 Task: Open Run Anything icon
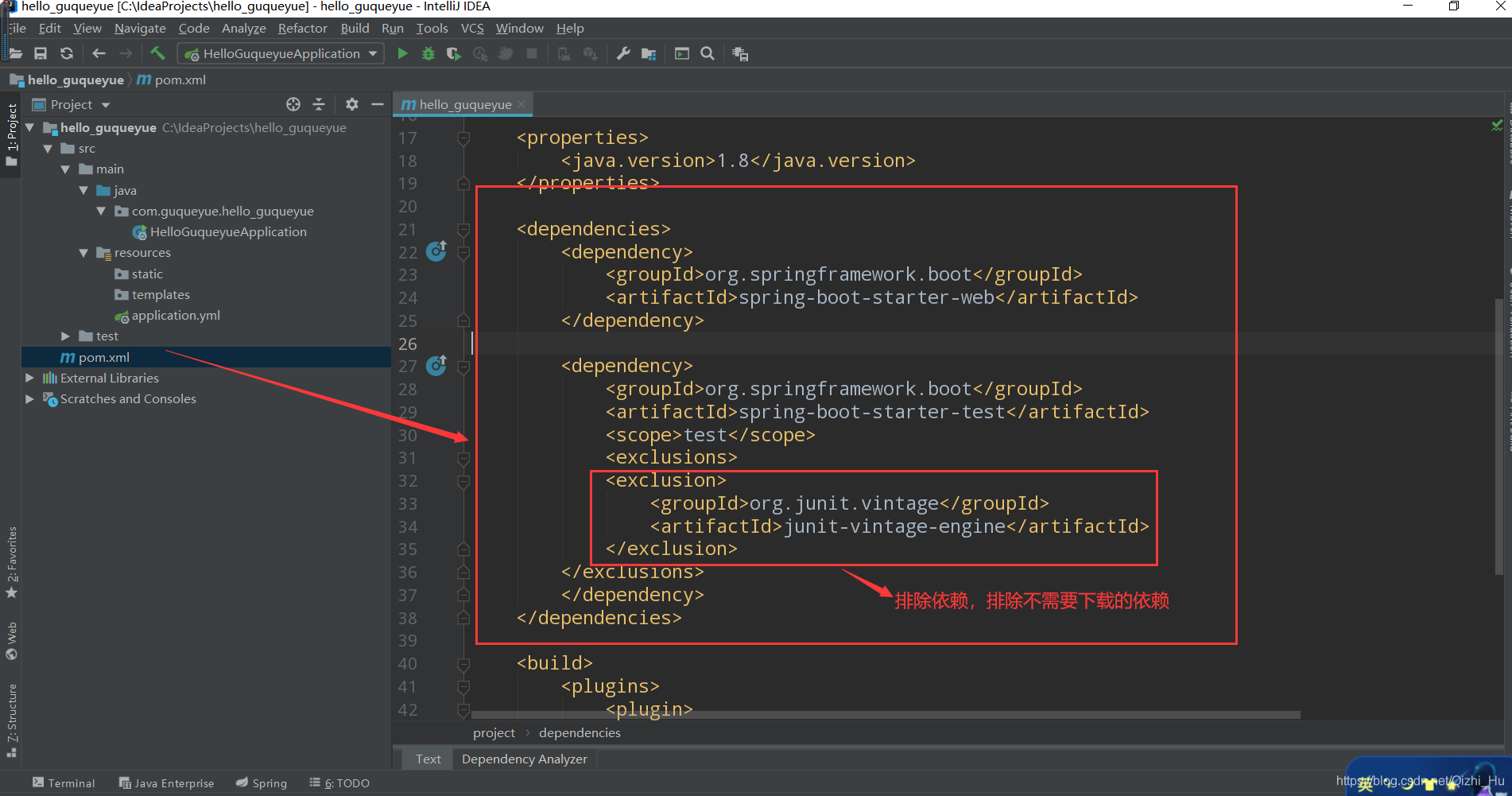(682, 53)
